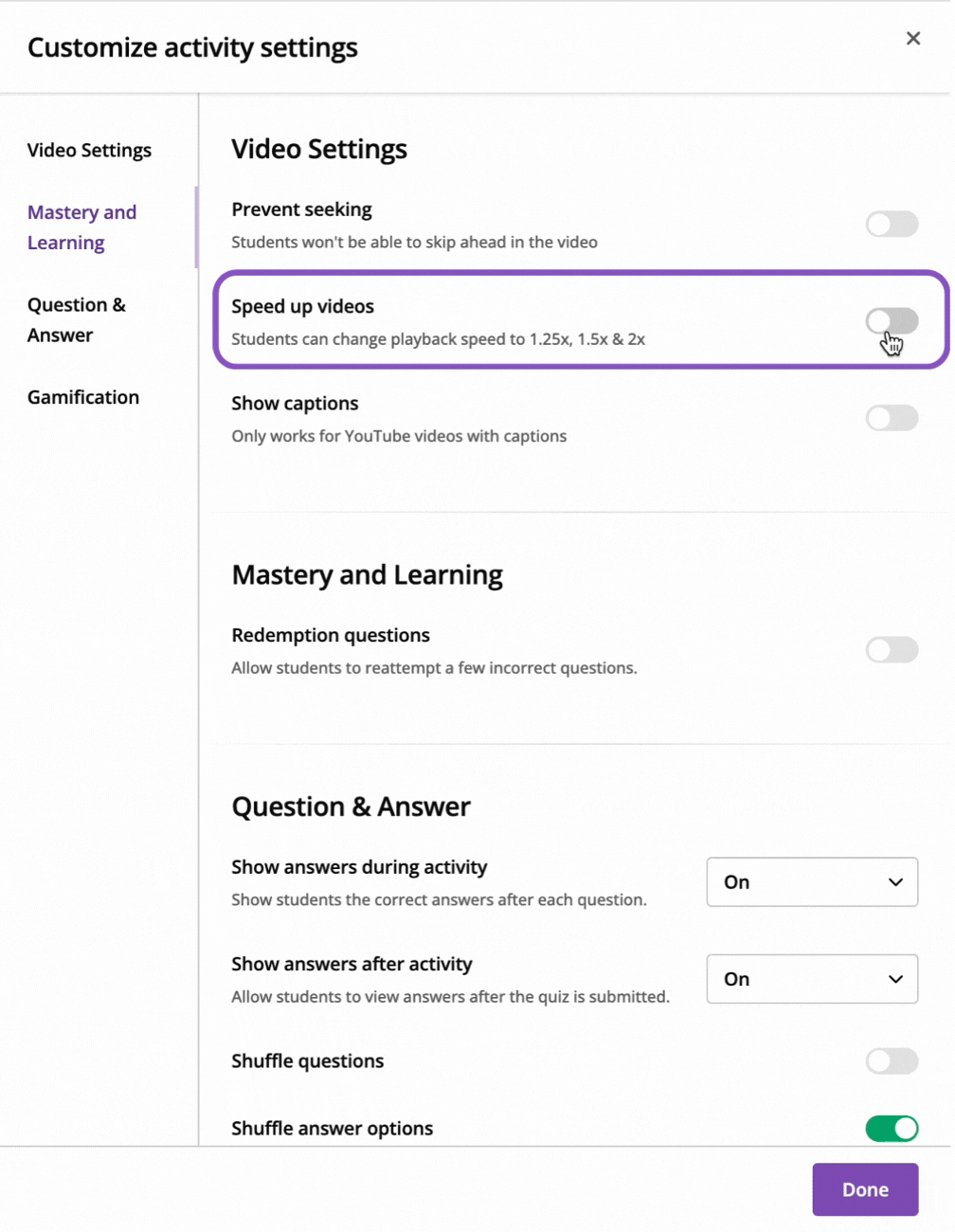Click the Done button

(x=865, y=1189)
